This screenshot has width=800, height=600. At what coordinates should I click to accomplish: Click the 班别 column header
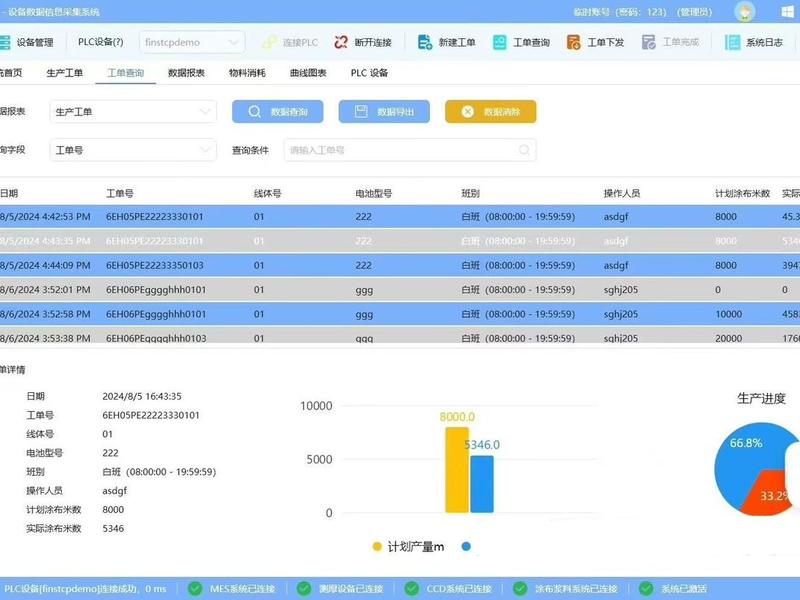click(x=470, y=193)
